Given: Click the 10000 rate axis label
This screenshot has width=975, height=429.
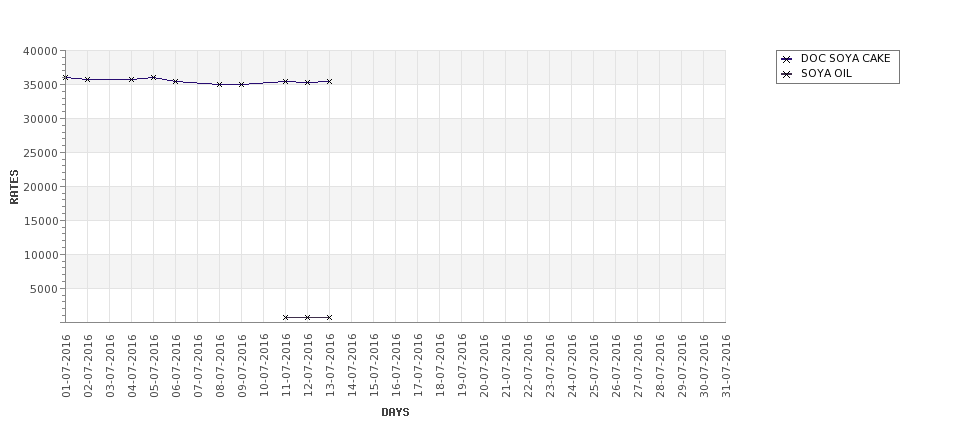Looking at the screenshot, I should click(x=40, y=255).
